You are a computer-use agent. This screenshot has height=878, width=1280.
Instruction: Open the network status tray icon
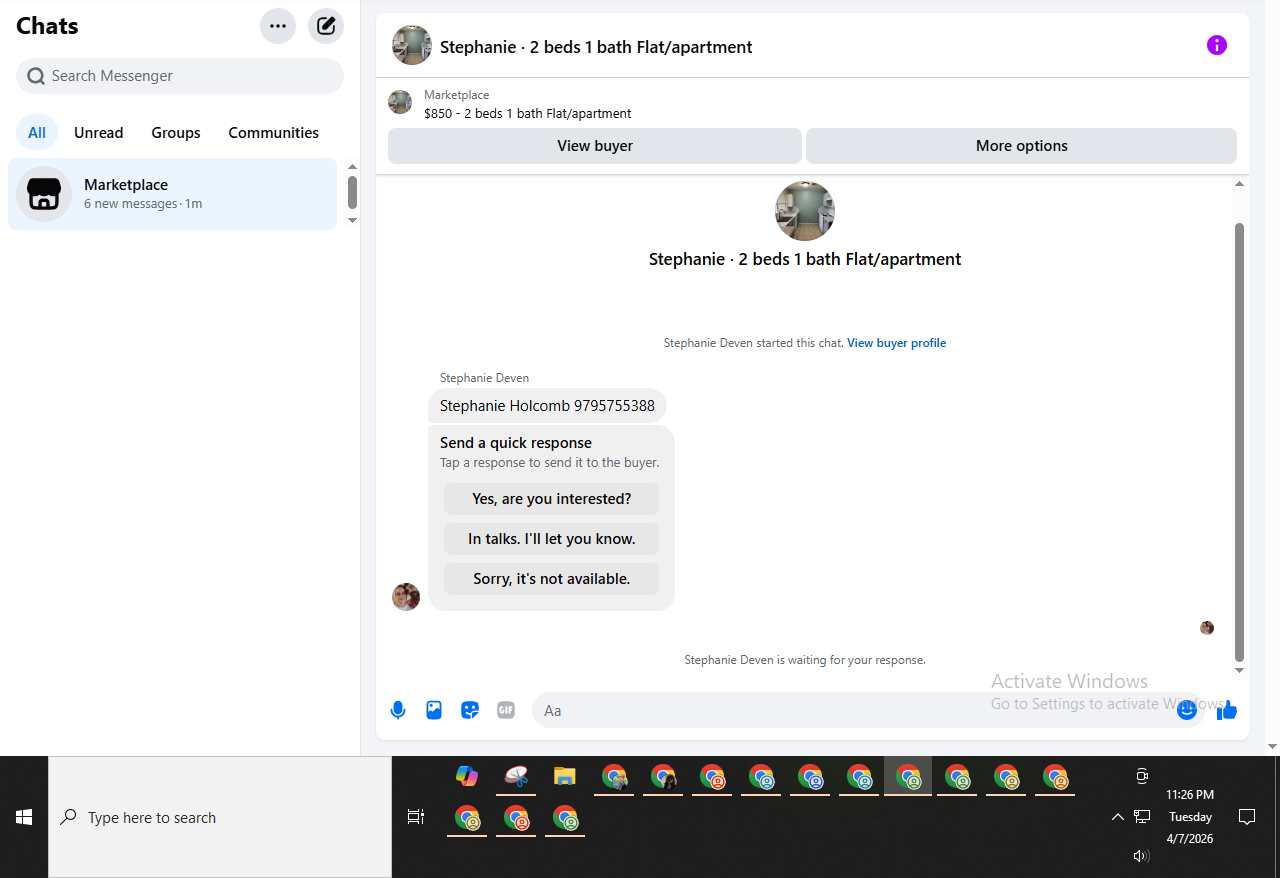click(x=1142, y=817)
